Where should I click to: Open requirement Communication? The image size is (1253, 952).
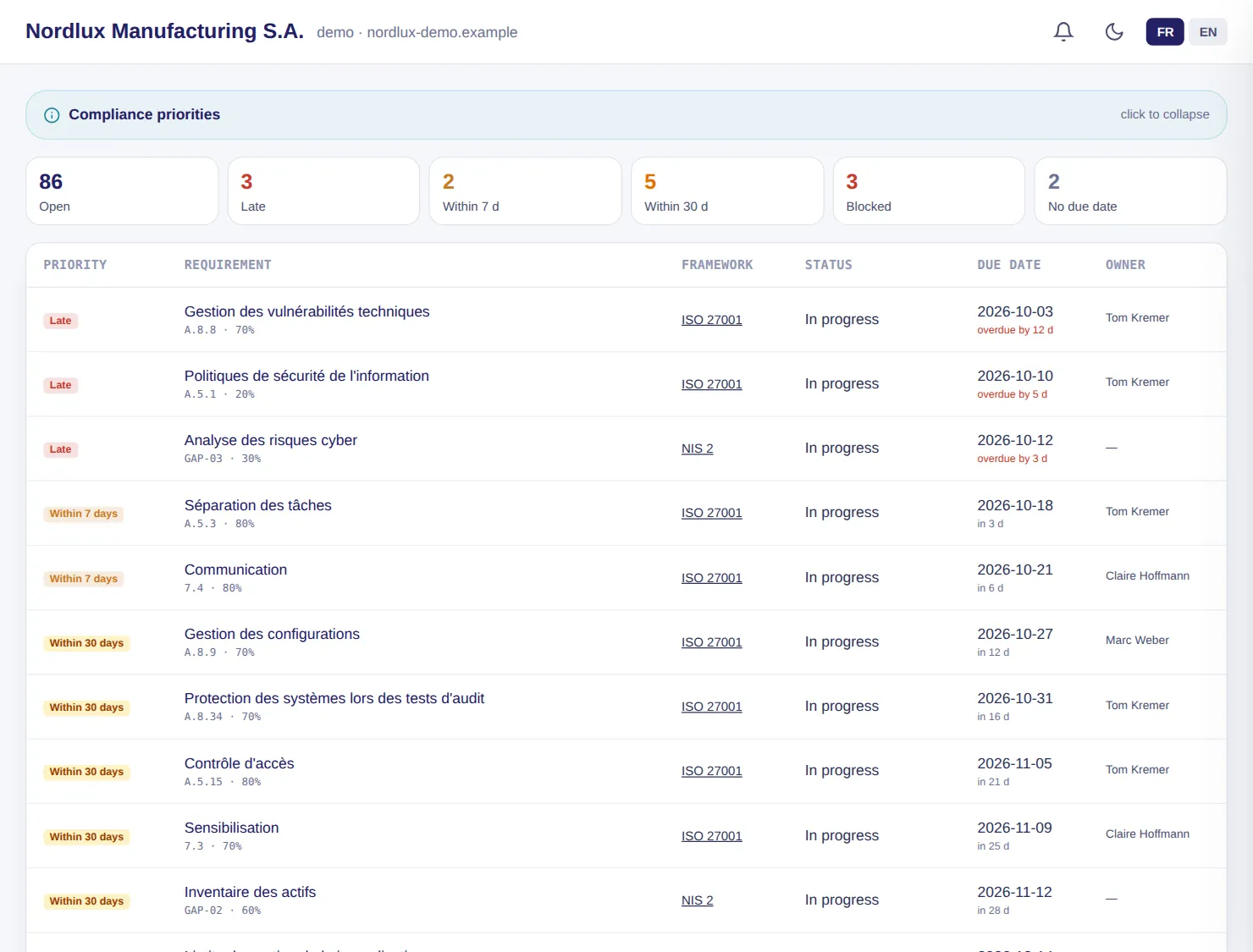click(x=235, y=570)
